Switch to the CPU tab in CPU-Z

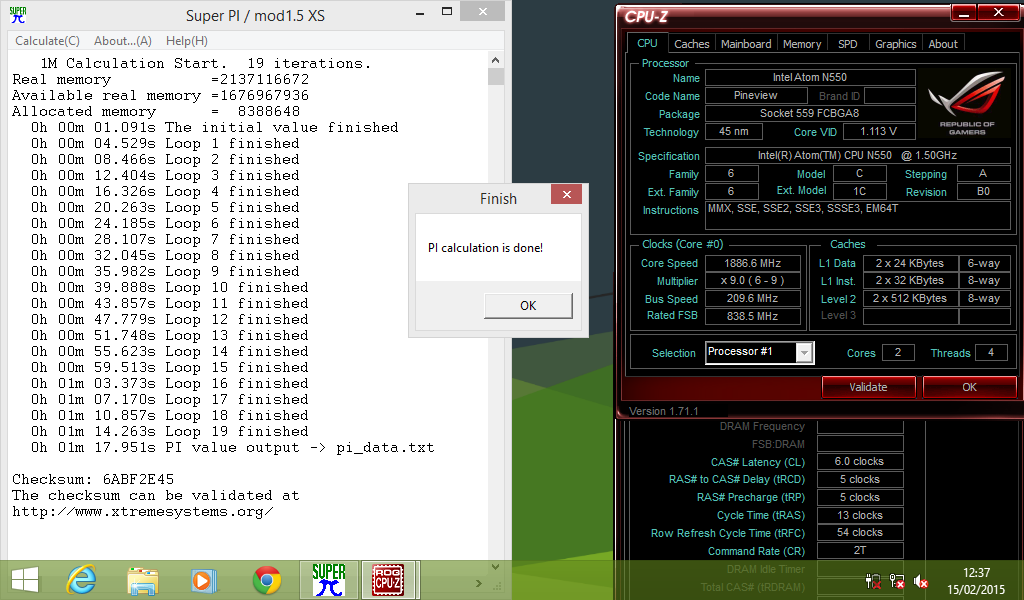647,43
